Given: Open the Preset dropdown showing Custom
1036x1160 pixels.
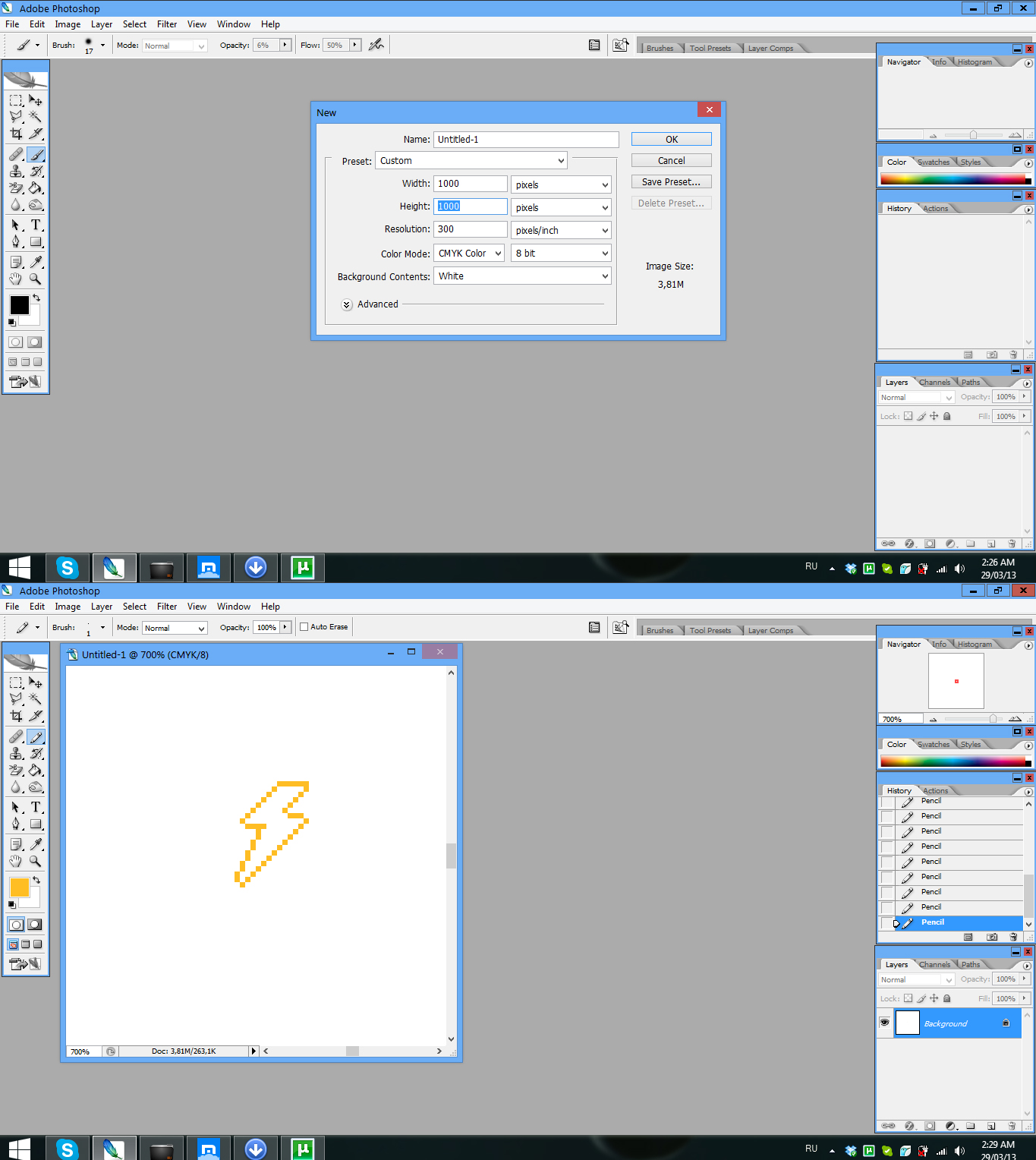Looking at the screenshot, I should click(x=471, y=160).
